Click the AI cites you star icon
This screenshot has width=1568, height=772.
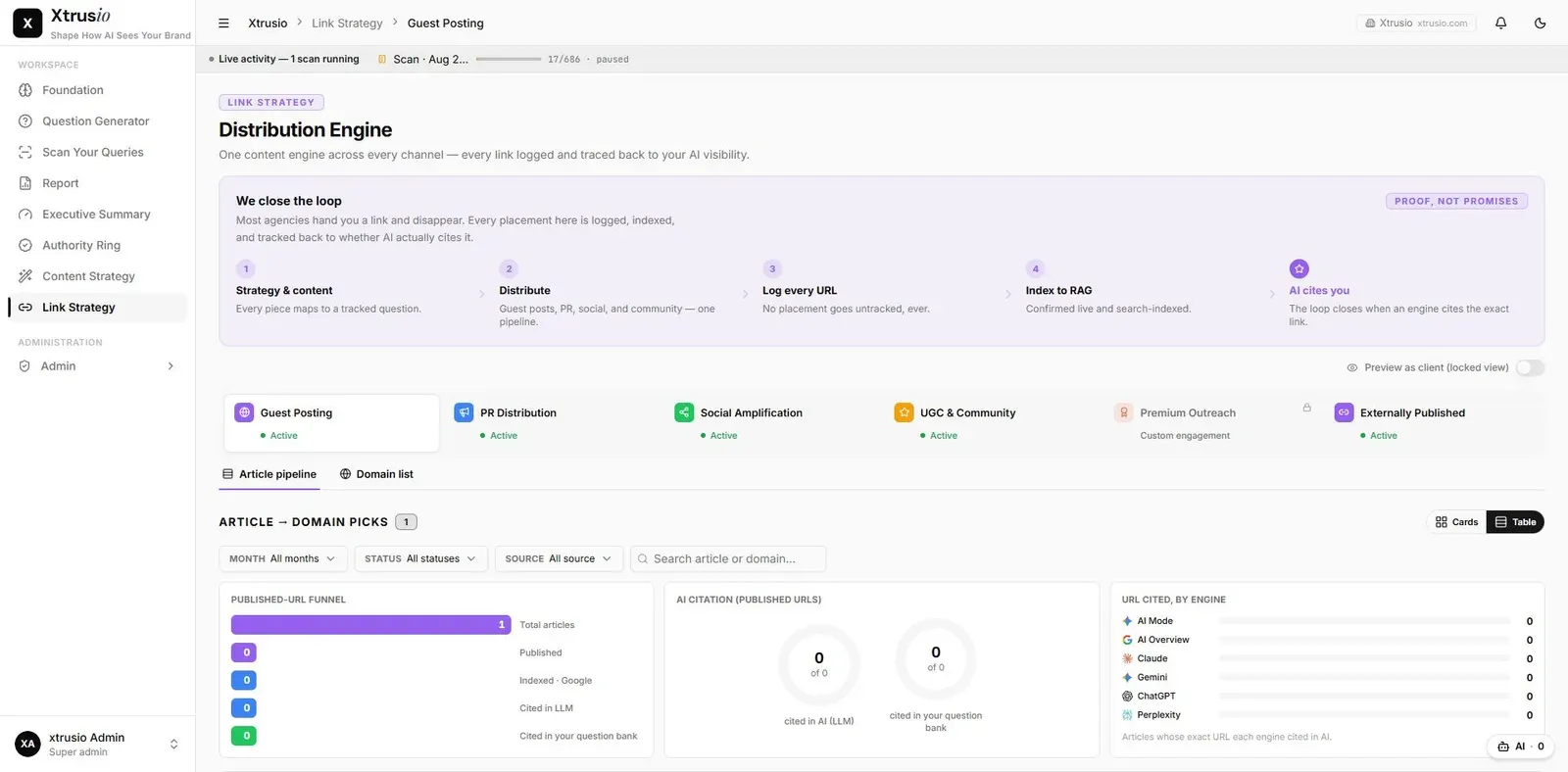(1299, 268)
